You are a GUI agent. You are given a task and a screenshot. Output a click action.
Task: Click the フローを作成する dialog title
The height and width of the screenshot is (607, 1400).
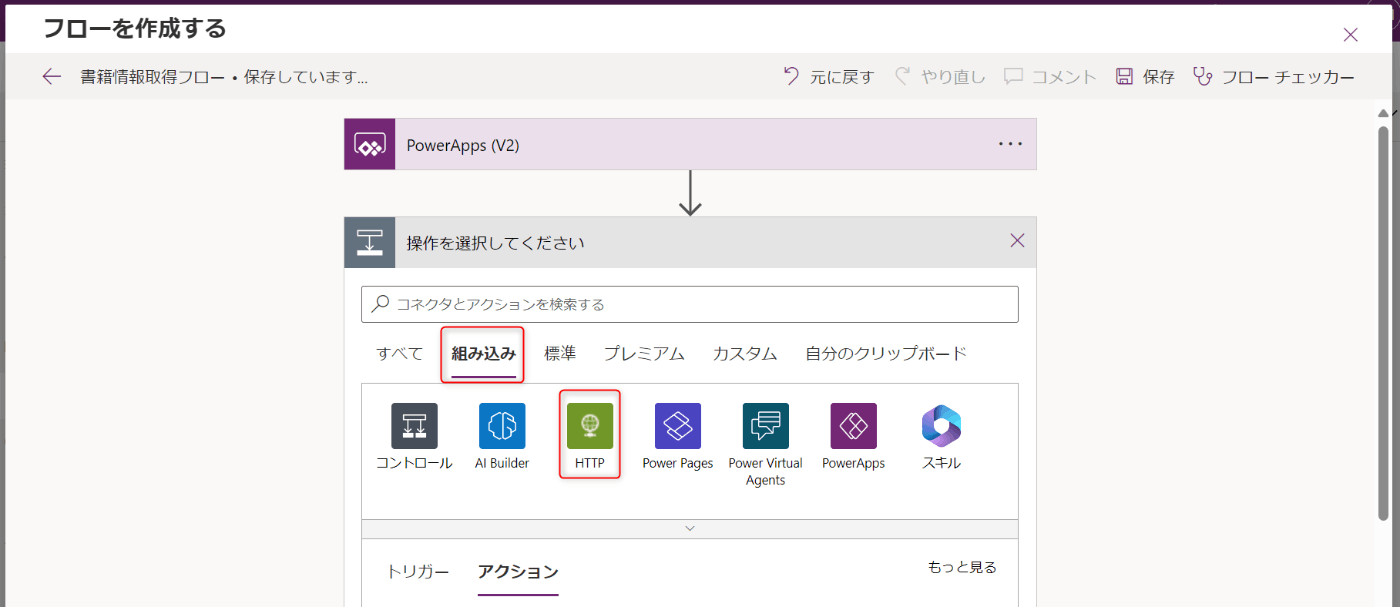[134, 28]
